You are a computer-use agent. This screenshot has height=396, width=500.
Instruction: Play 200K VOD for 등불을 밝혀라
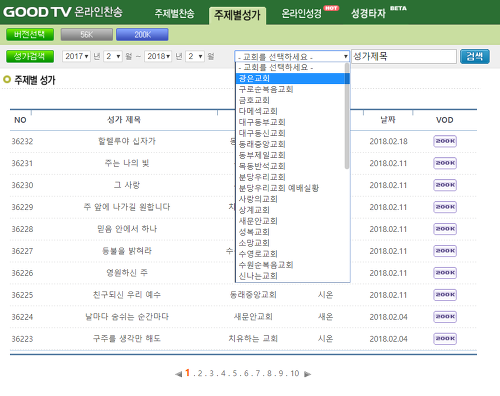point(445,251)
